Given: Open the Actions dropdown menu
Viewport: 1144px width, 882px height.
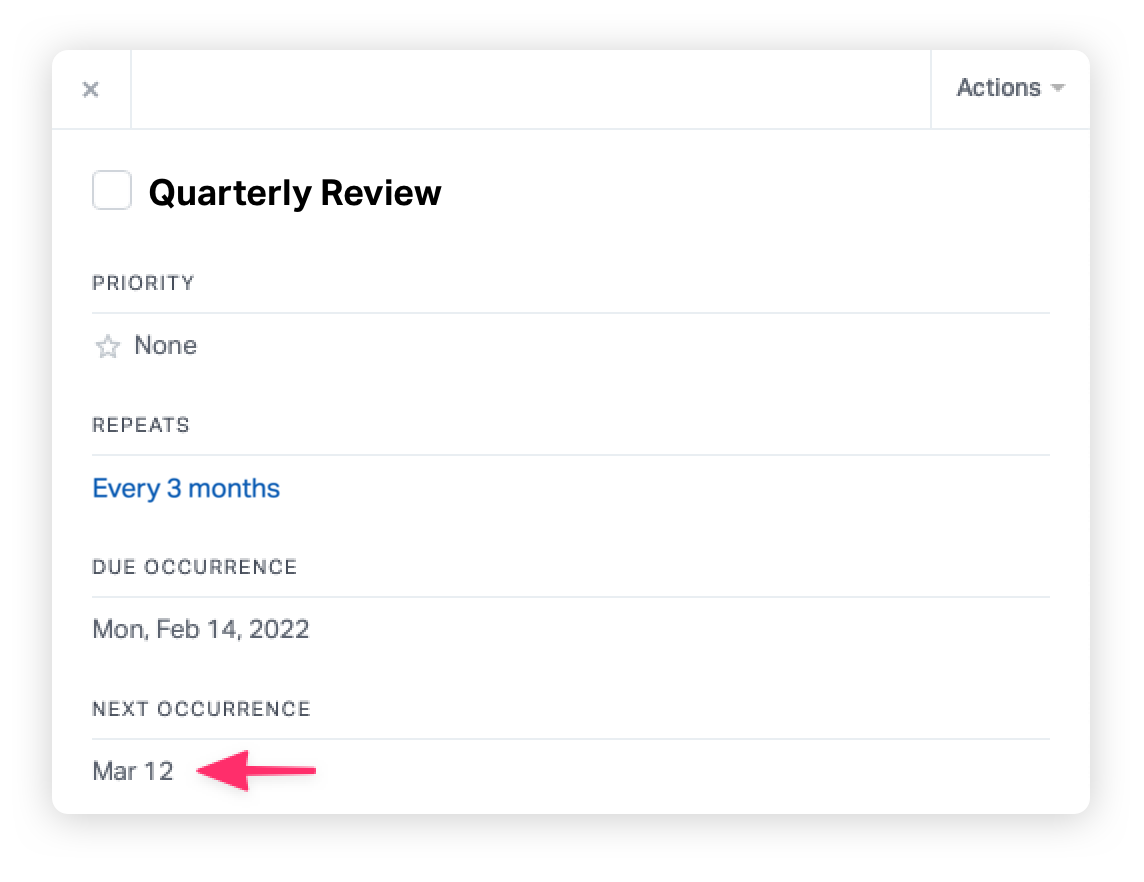Looking at the screenshot, I should coord(1010,88).
